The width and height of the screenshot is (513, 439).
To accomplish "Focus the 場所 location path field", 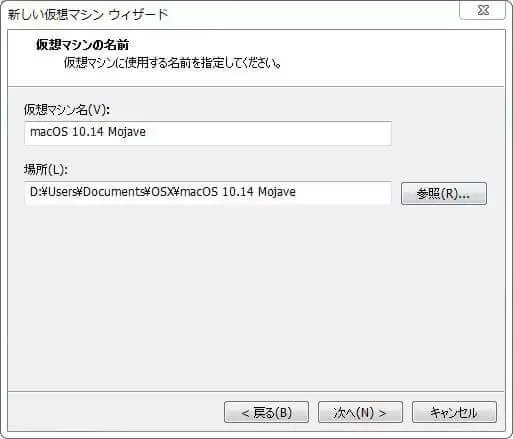I will pyautogui.click(x=208, y=193).
